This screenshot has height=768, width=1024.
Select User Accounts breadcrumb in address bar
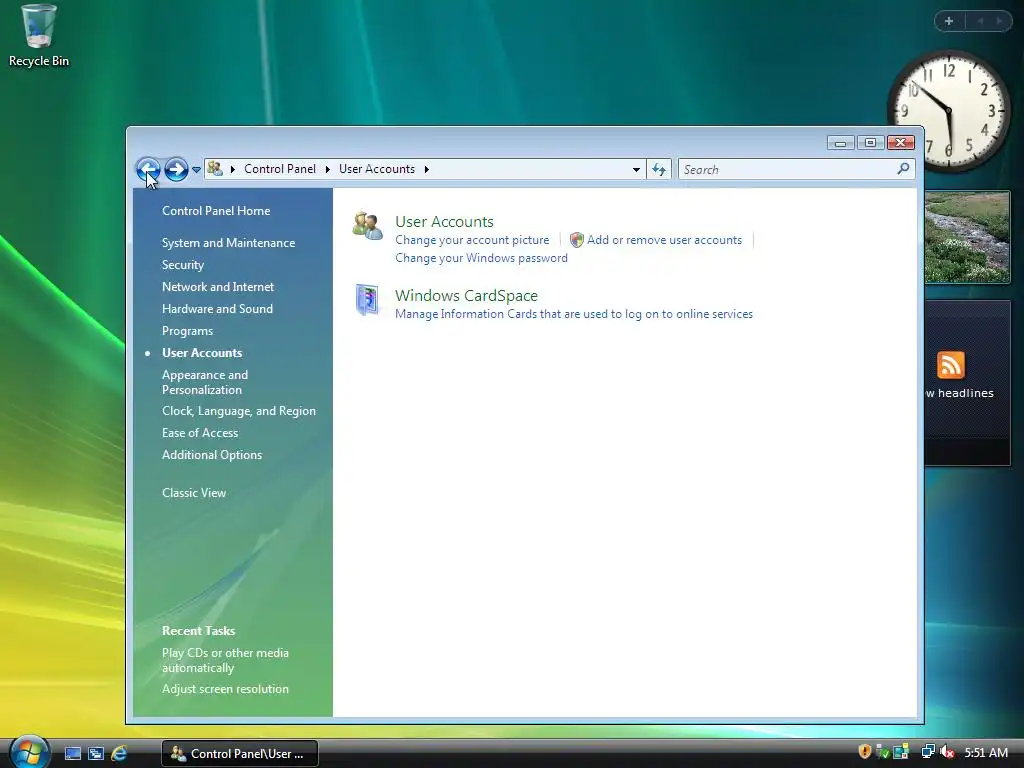[x=377, y=169]
